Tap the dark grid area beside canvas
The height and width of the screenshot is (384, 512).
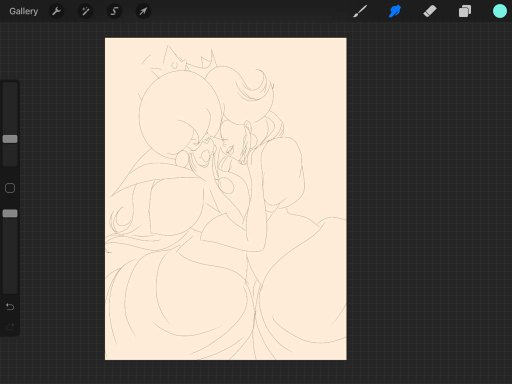click(x=427, y=200)
